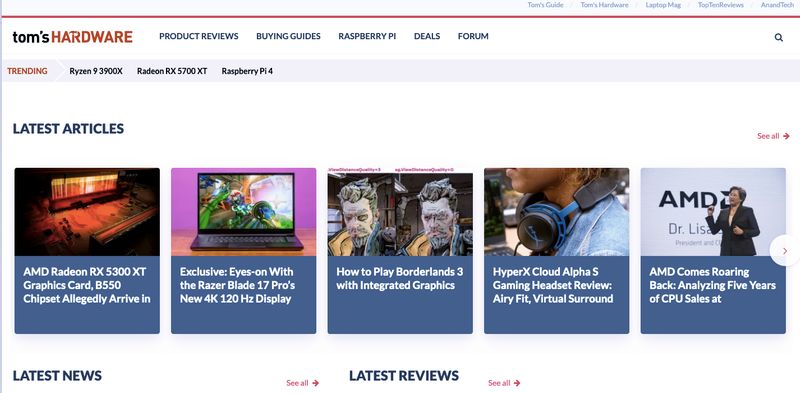The width and height of the screenshot is (800, 393).
Task: Read Exclusive Eyes-on Razer Blade headline
Action: pyautogui.click(x=237, y=285)
